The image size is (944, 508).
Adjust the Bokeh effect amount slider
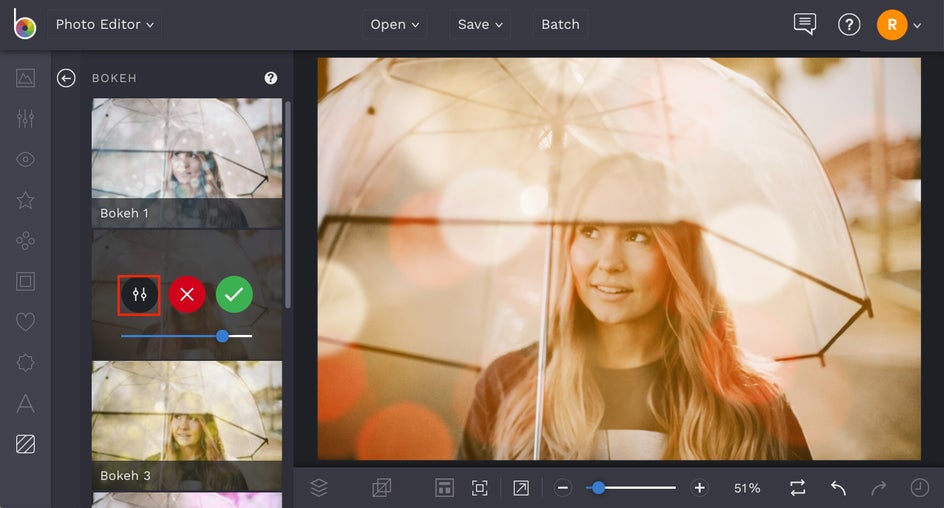pos(187,336)
